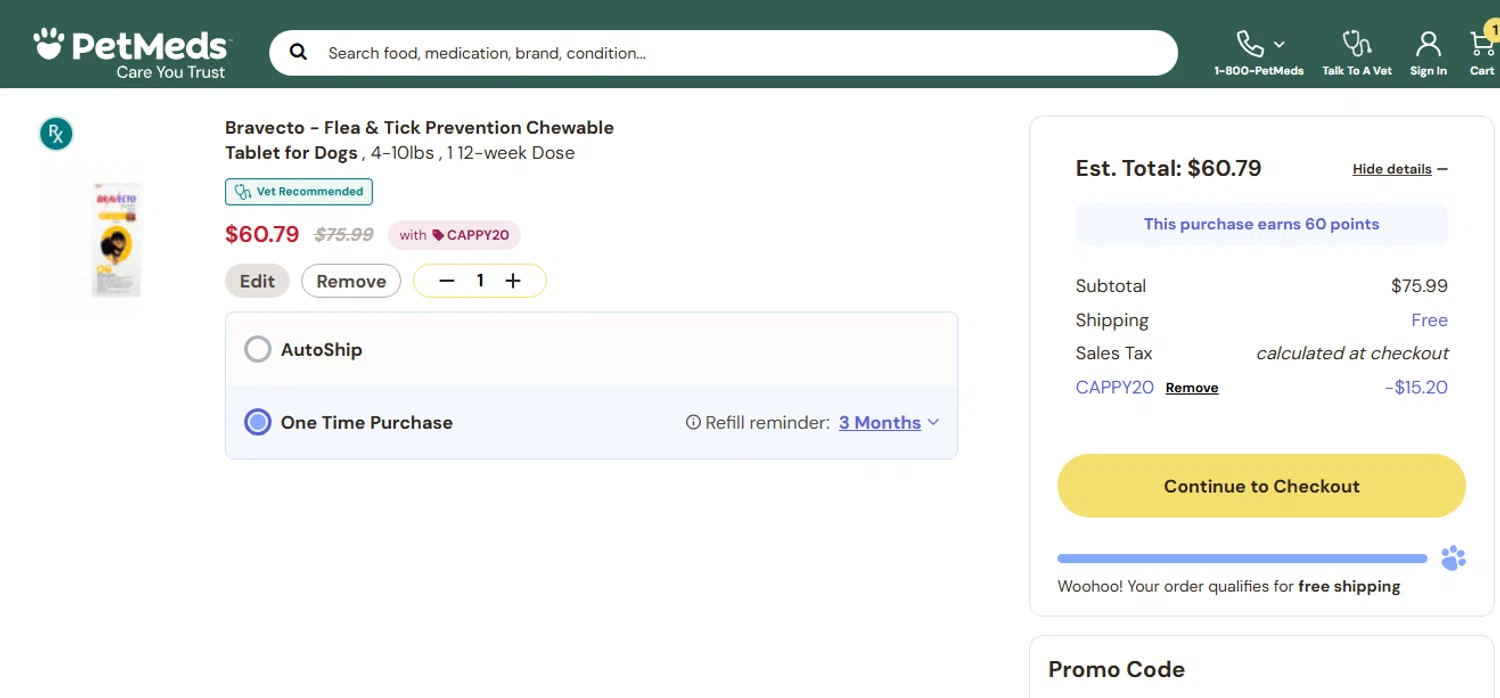Open the Cart icon
1500x698 pixels.
click(x=1482, y=44)
